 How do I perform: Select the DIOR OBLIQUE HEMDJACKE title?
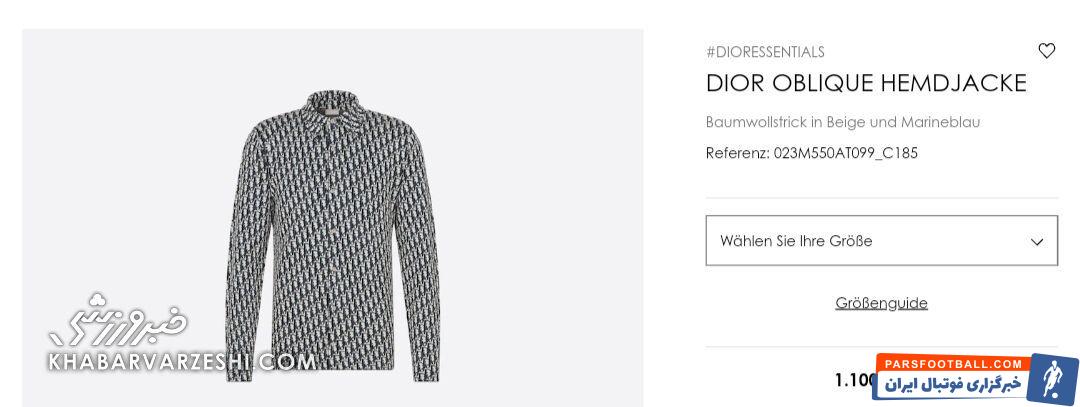866,83
